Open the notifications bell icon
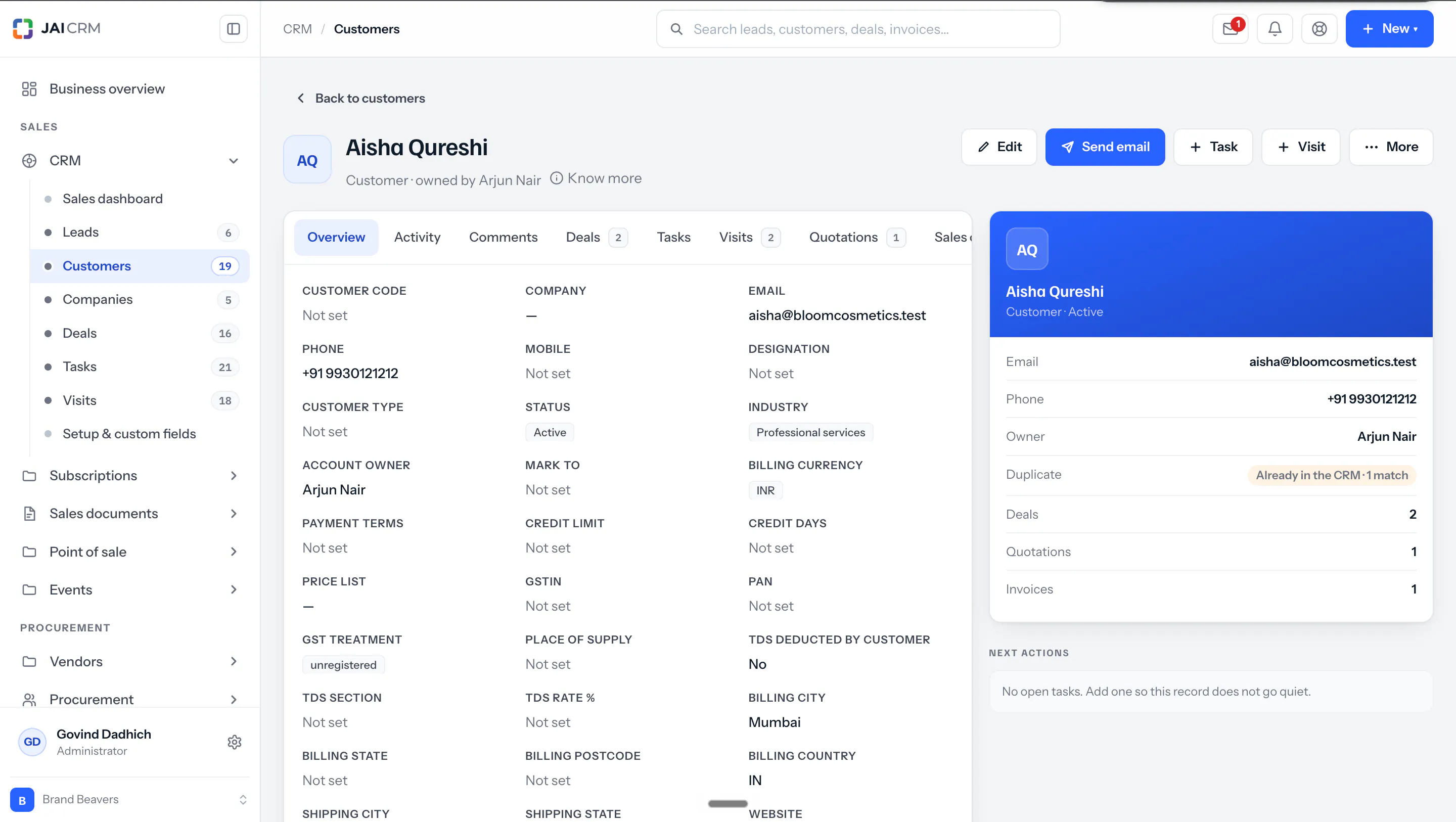 coord(1275,29)
